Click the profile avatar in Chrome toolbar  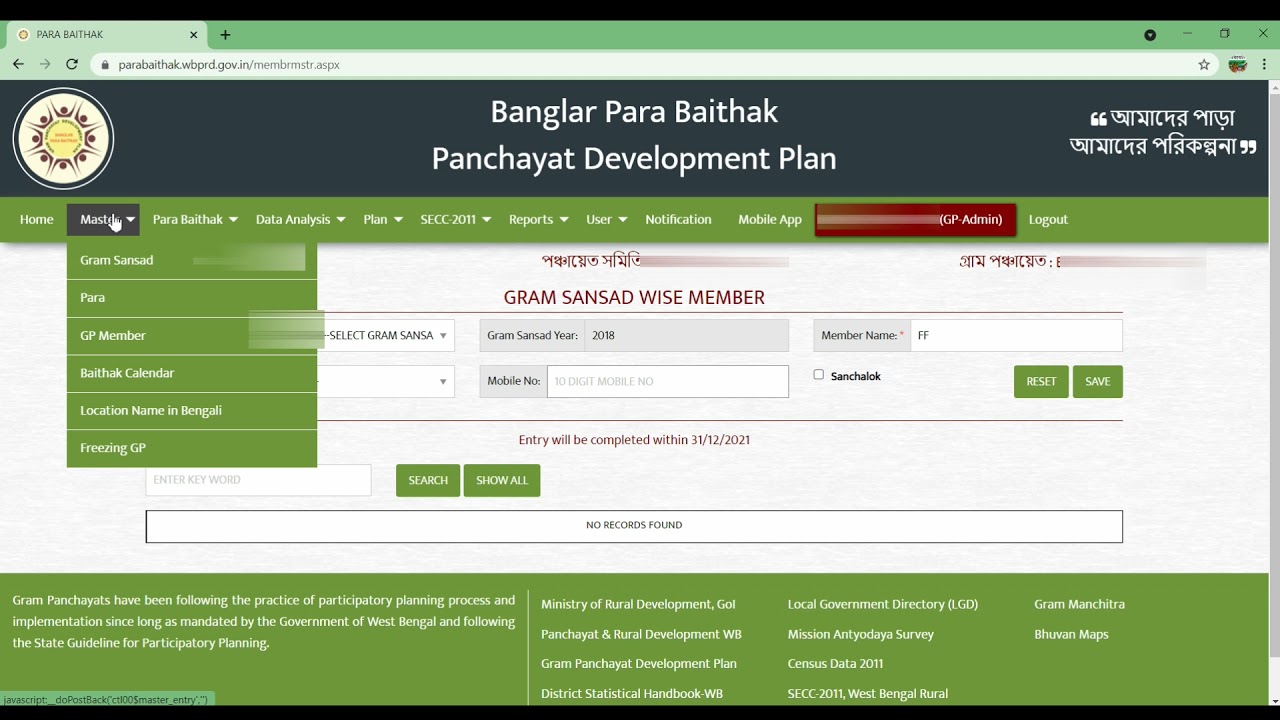[x=1238, y=64]
